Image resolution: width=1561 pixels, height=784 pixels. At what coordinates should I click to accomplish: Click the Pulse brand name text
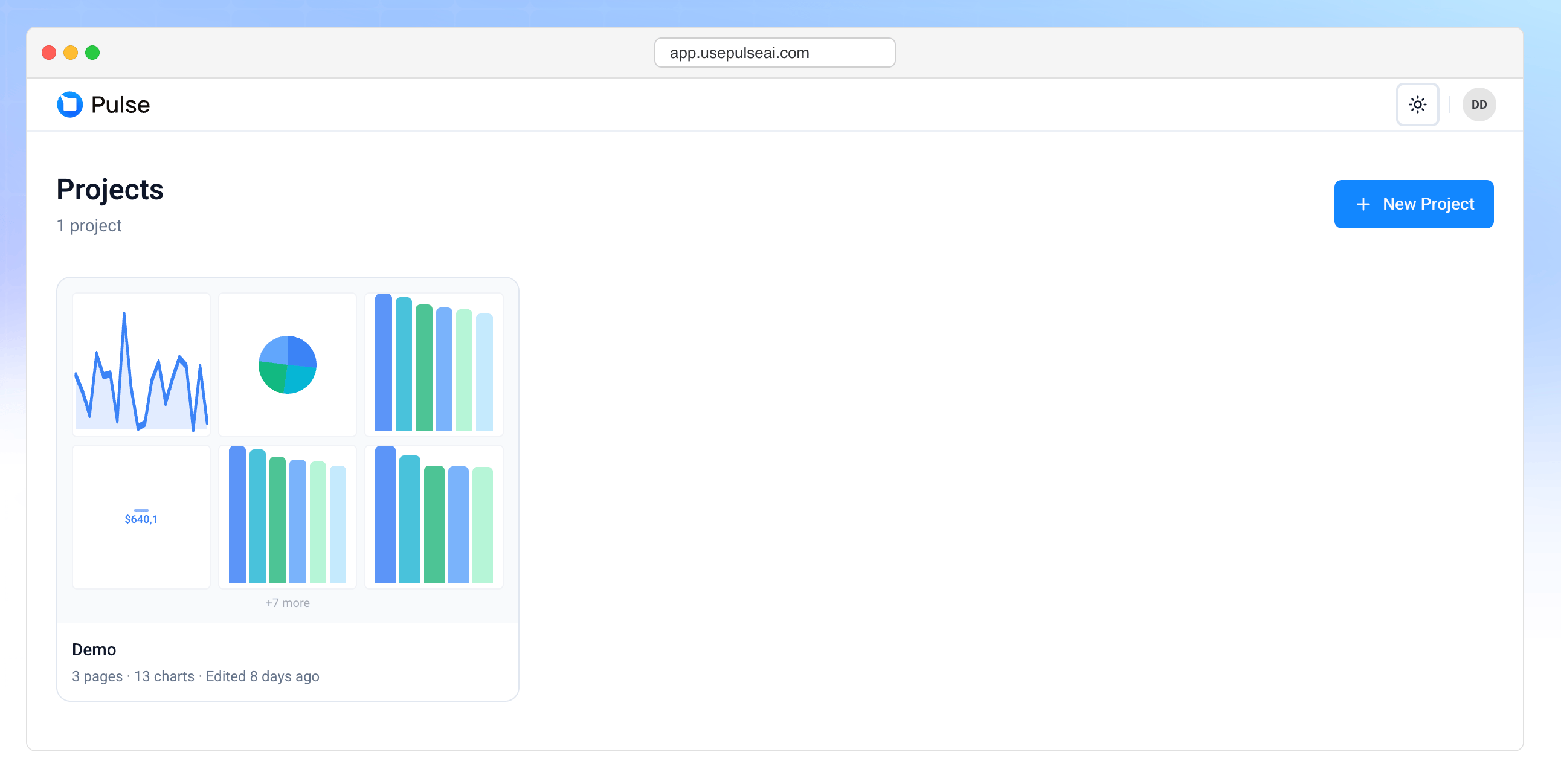(120, 105)
